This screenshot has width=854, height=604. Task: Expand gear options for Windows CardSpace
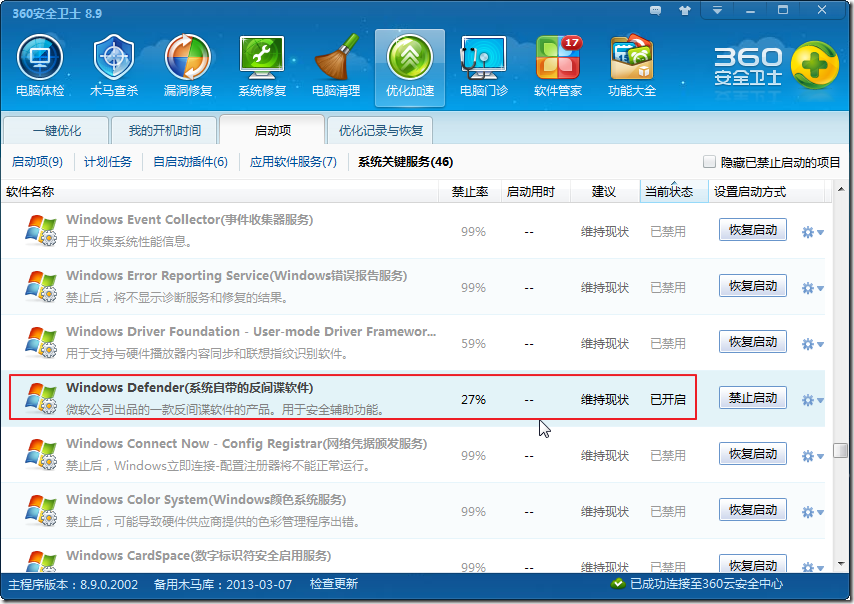coord(813,566)
